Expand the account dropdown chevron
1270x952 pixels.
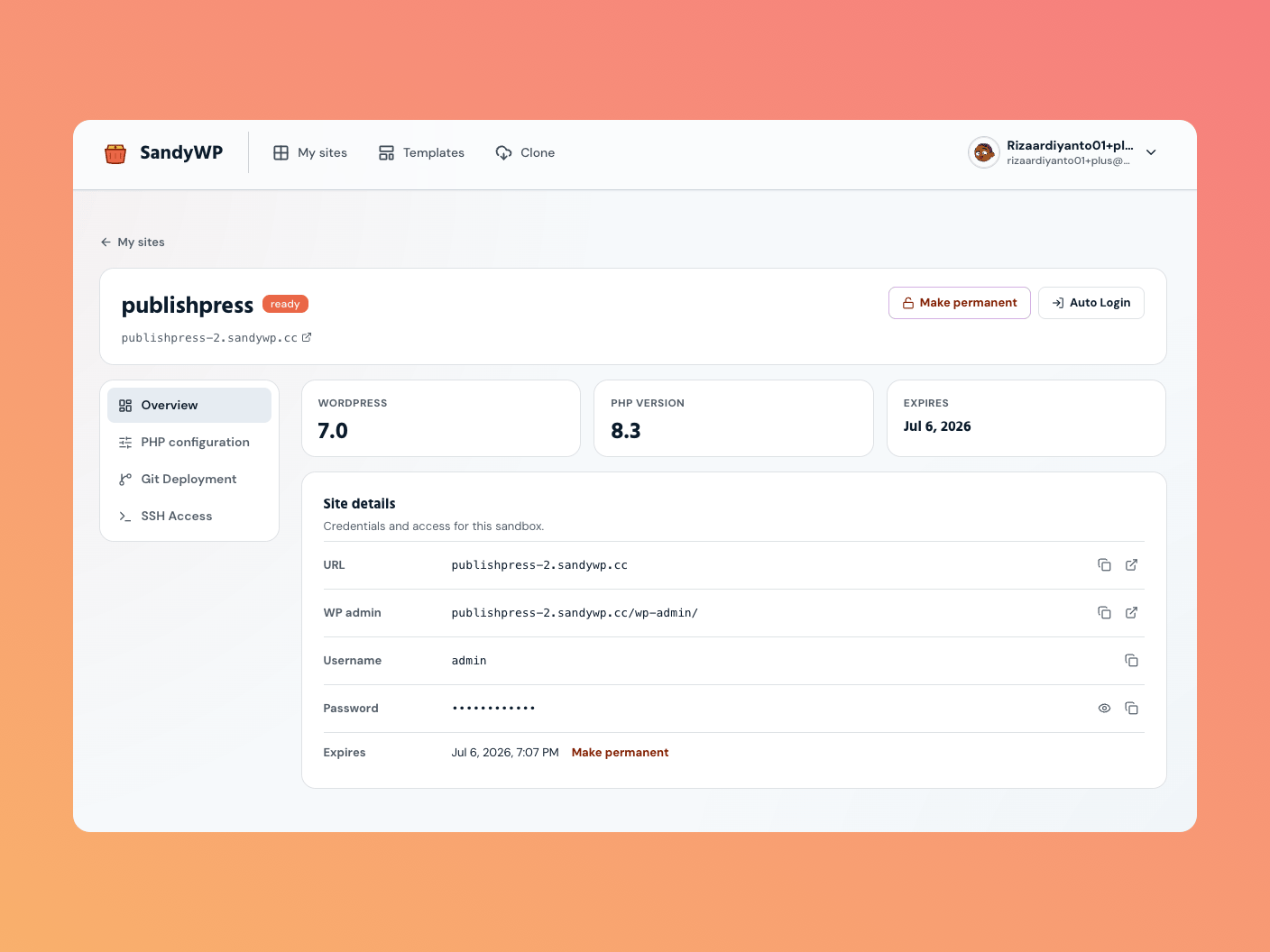(x=1151, y=152)
